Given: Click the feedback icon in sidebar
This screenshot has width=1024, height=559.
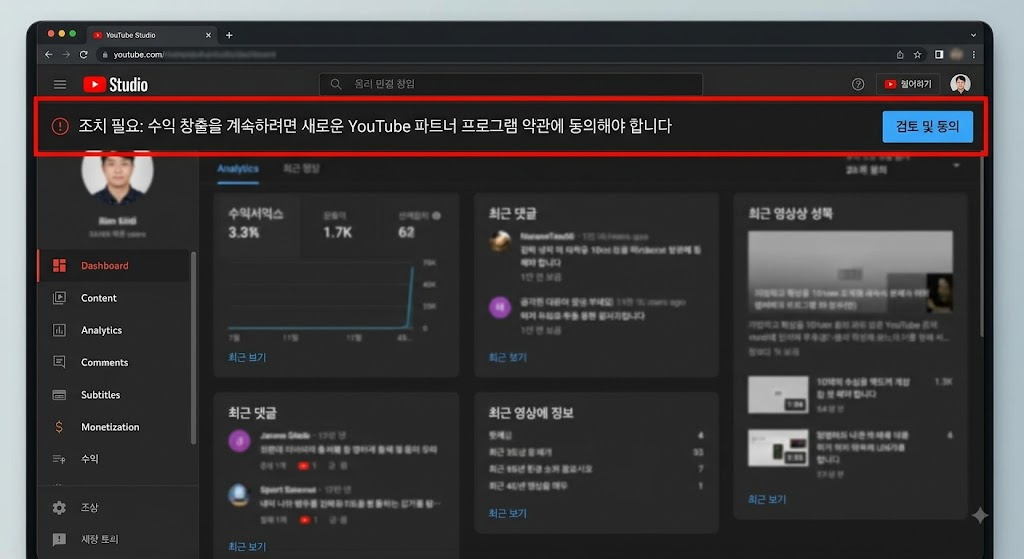Looking at the screenshot, I should point(59,539).
